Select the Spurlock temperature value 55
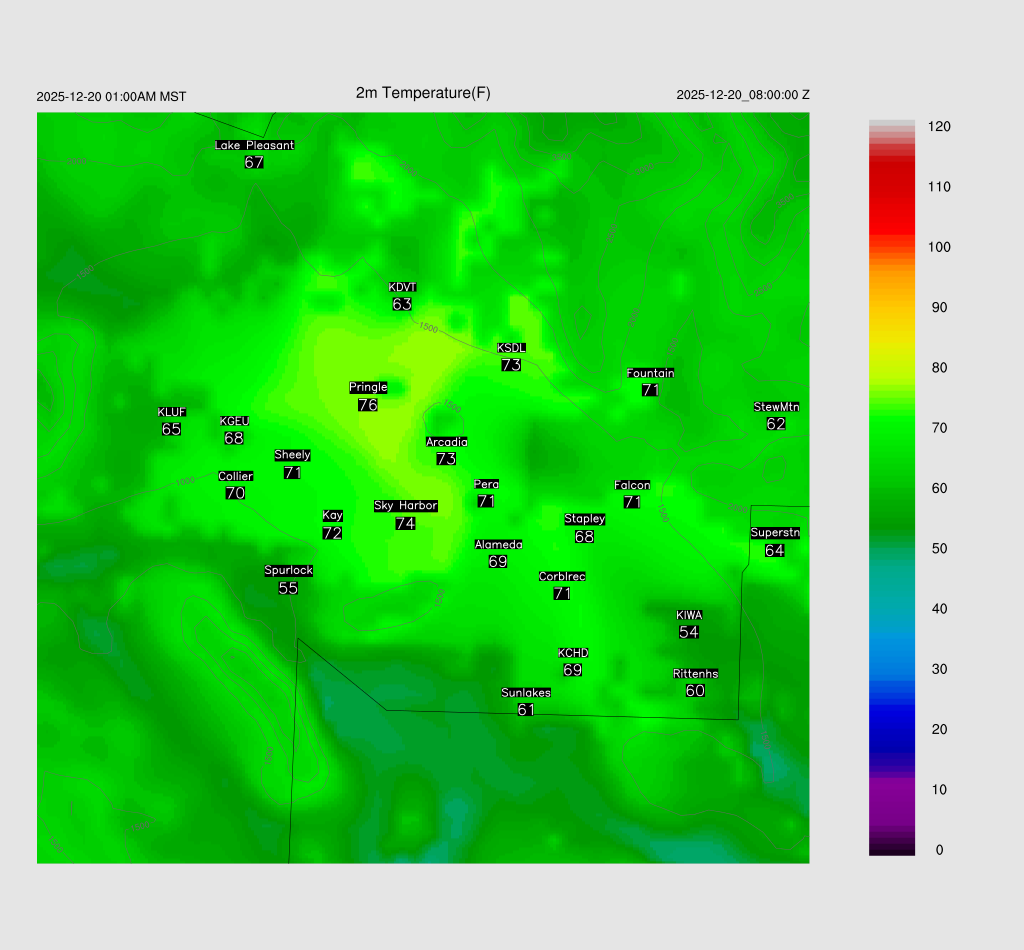 pos(288,588)
